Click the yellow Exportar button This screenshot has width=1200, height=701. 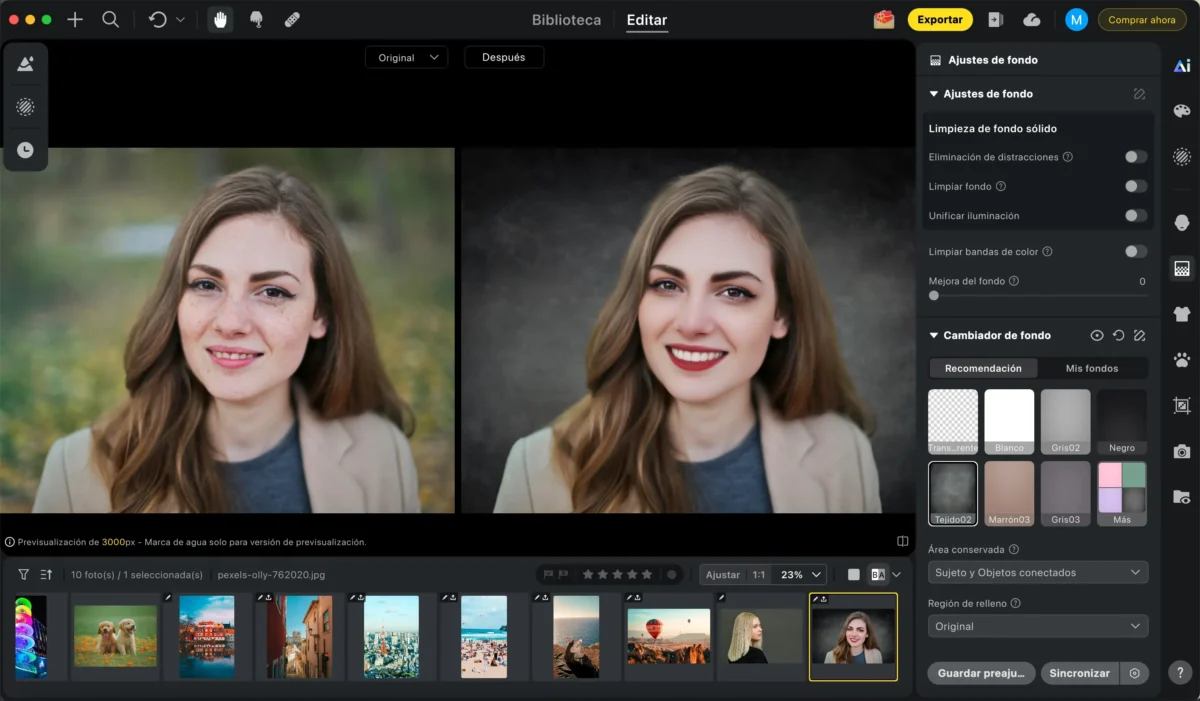pos(940,20)
